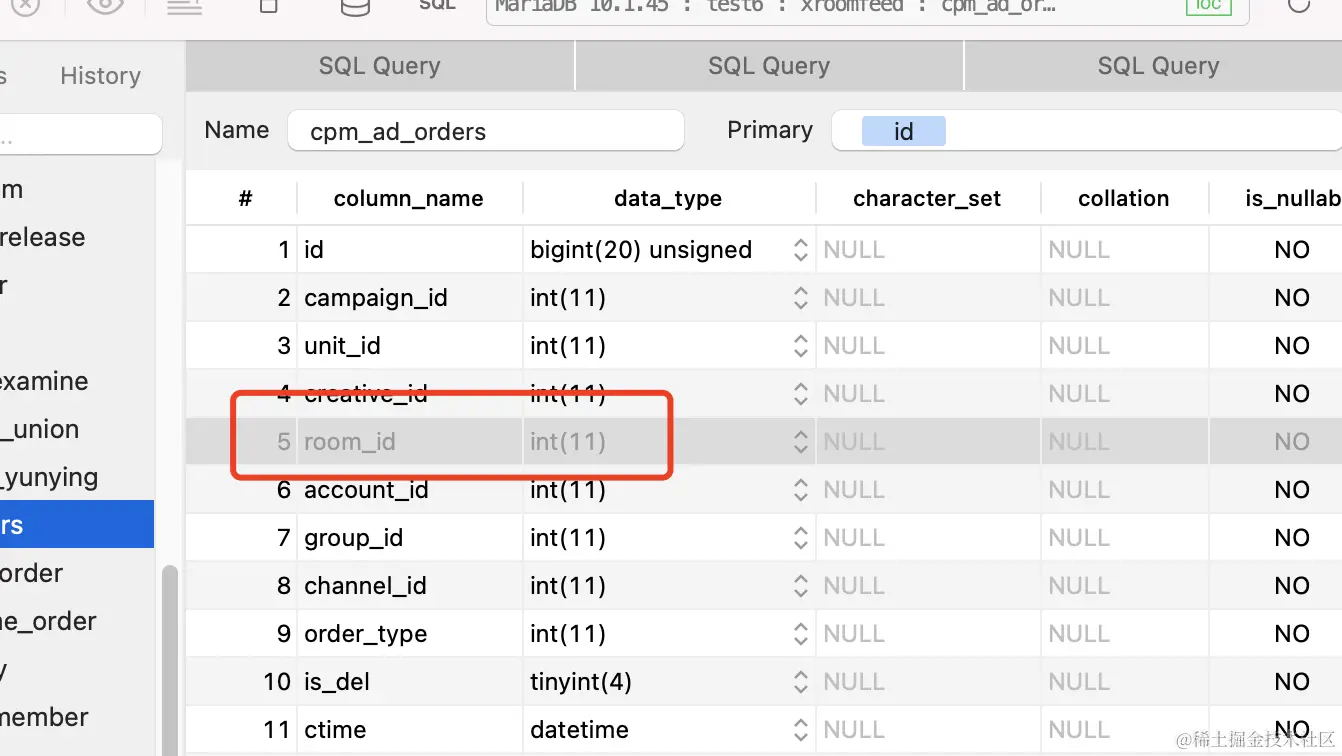Open data type dropdown for creative_id row
Image resolution: width=1342 pixels, height=756 pixels.
(x=800, y=394)
